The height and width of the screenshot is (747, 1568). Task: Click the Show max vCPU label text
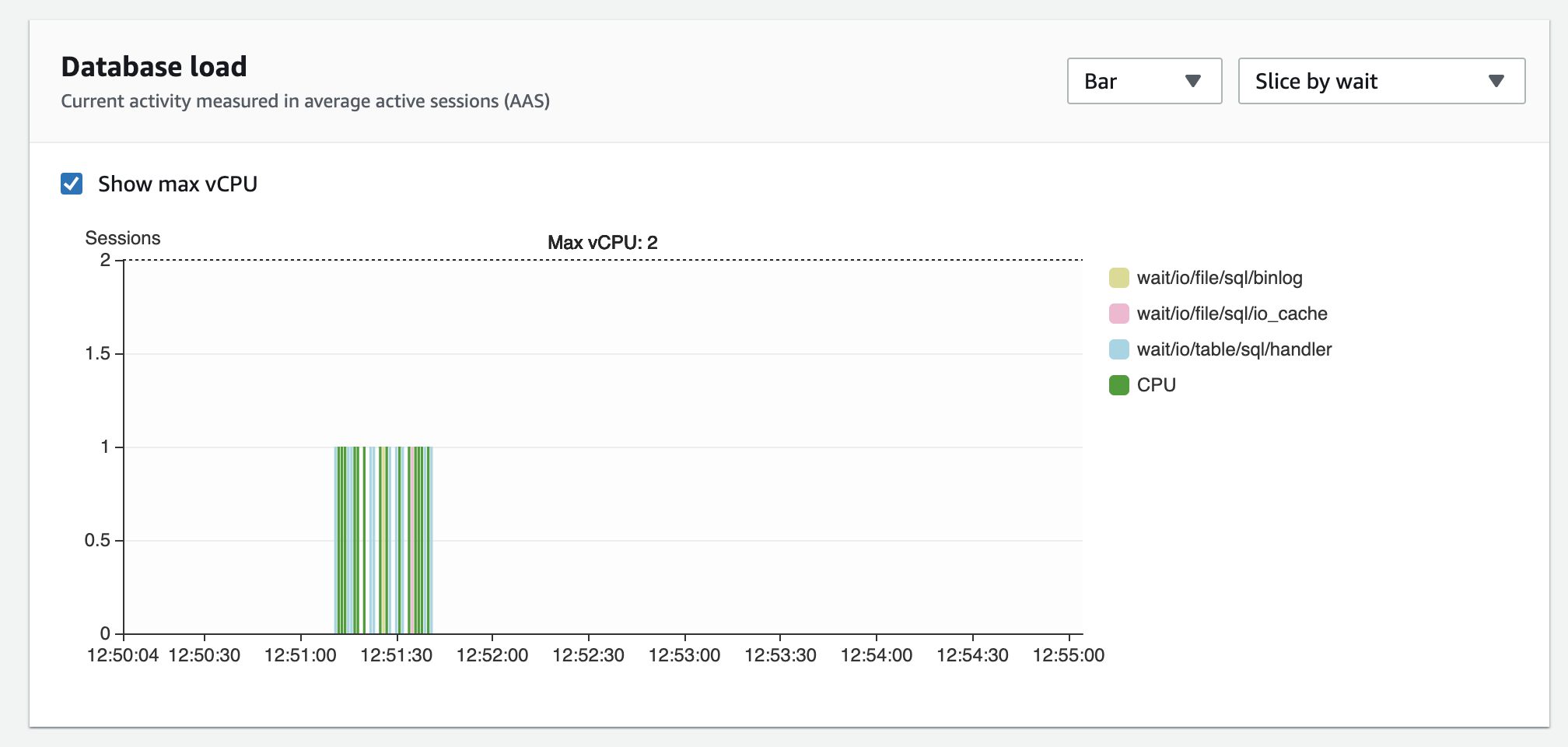[x=177, y=184]
